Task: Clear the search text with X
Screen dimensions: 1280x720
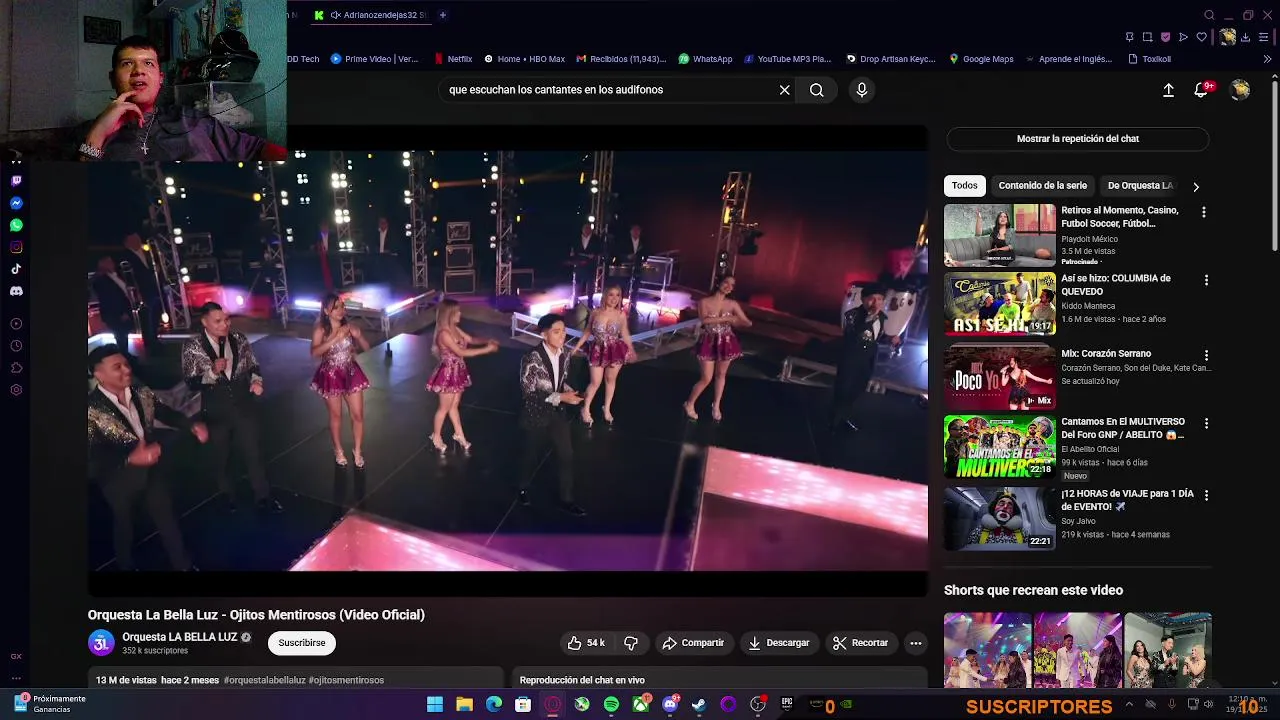Action: coord(785,90)
